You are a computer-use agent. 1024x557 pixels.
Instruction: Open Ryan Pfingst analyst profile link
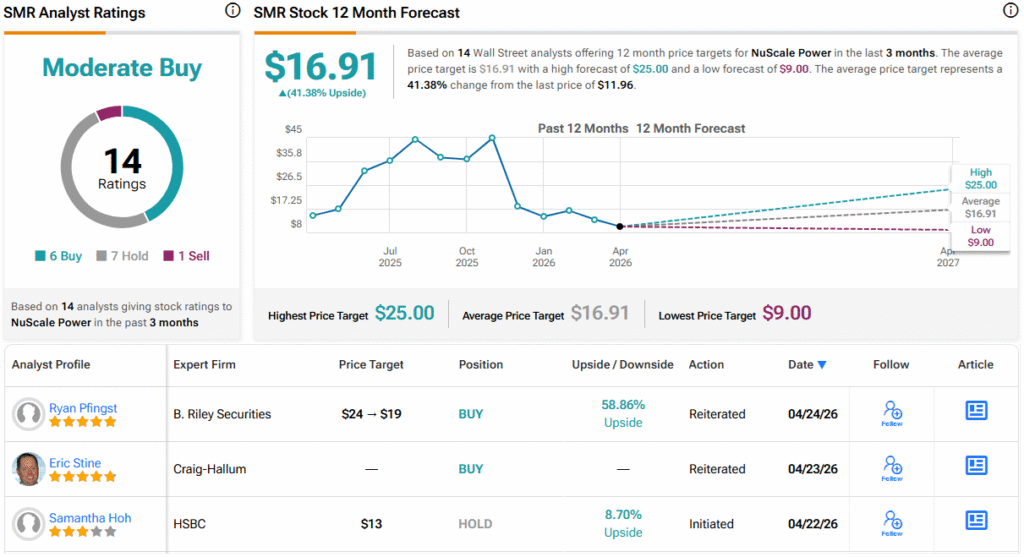click(x=83, y=408)
